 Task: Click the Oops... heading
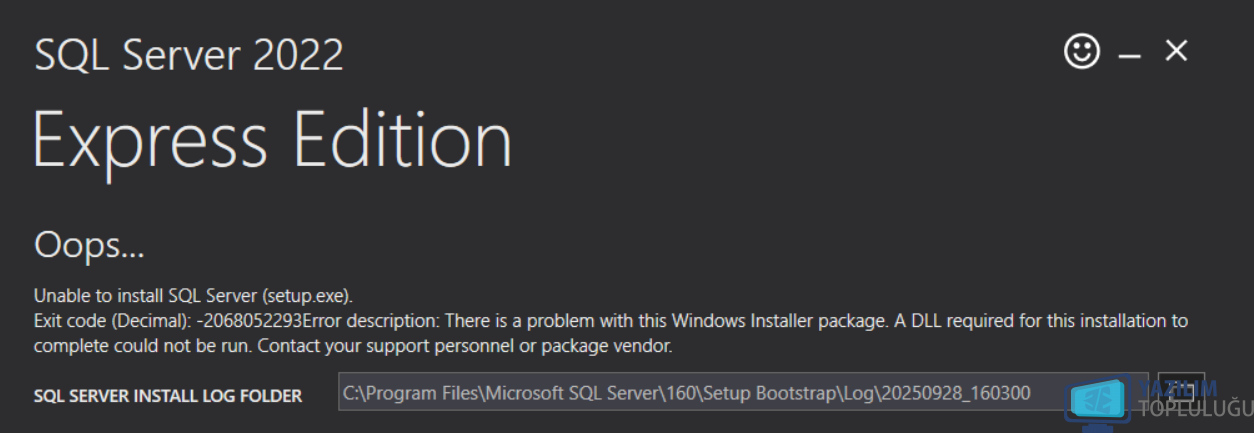point(89,244)
